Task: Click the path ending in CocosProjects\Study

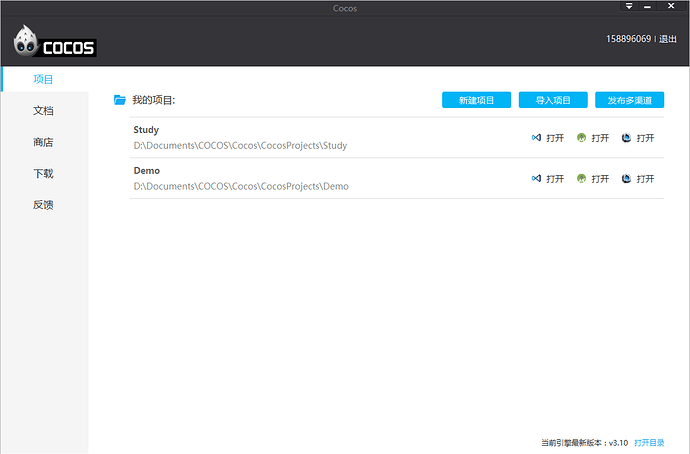Action: (x=240, y=146)
